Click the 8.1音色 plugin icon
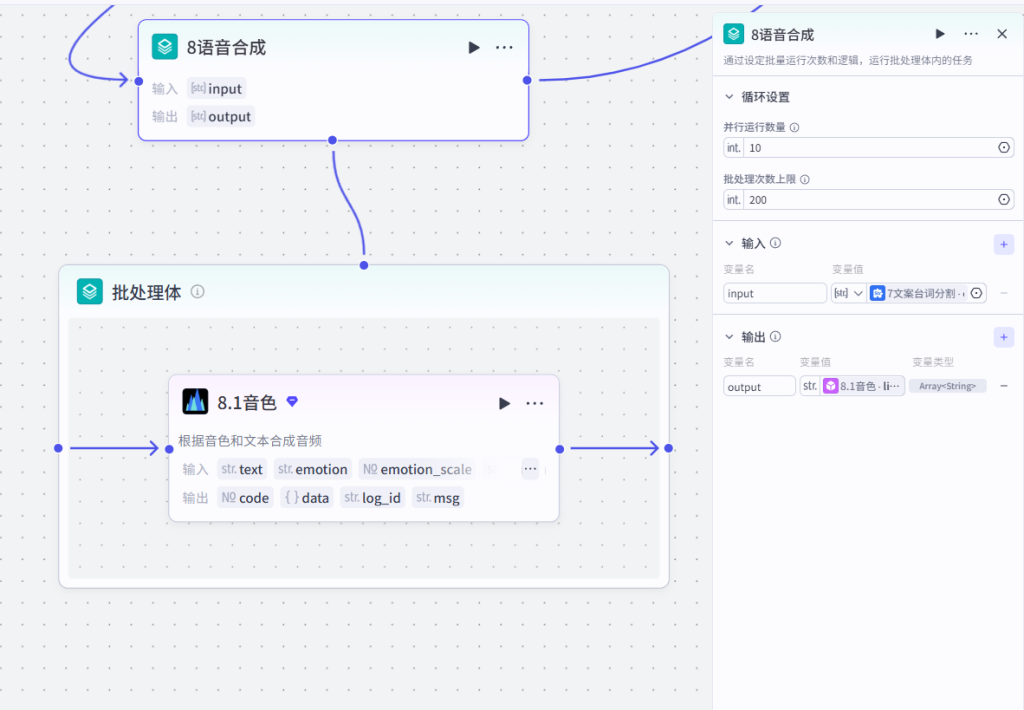The width and height of the screenshot is (1024, 710). (195, 402)
